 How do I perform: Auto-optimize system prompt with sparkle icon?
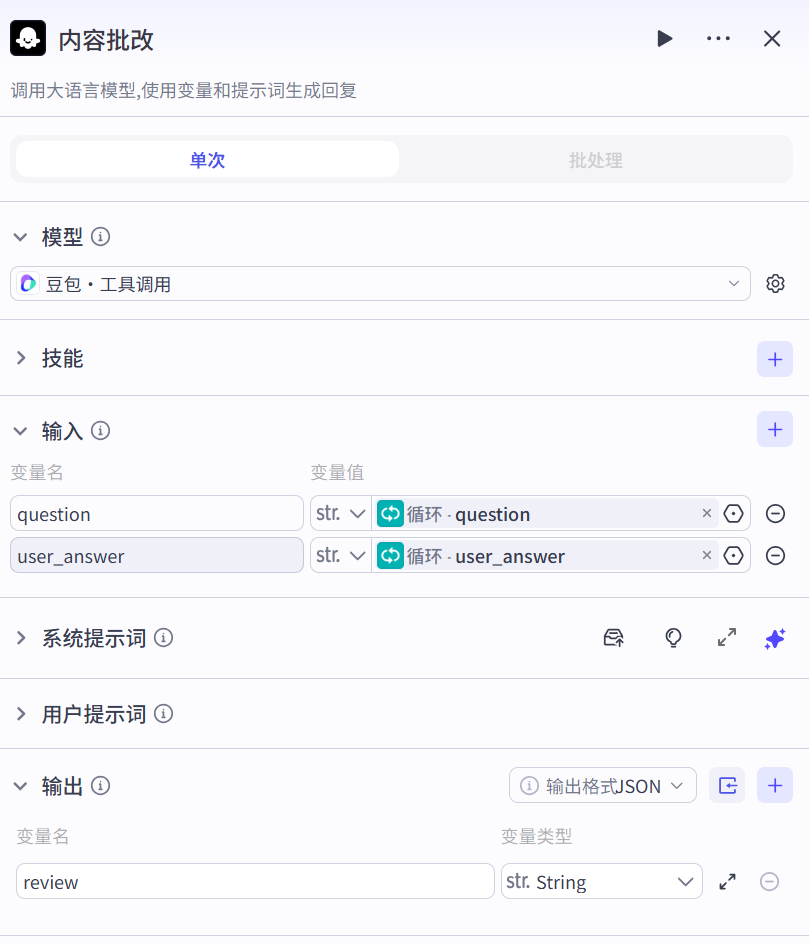click(774, 638)
